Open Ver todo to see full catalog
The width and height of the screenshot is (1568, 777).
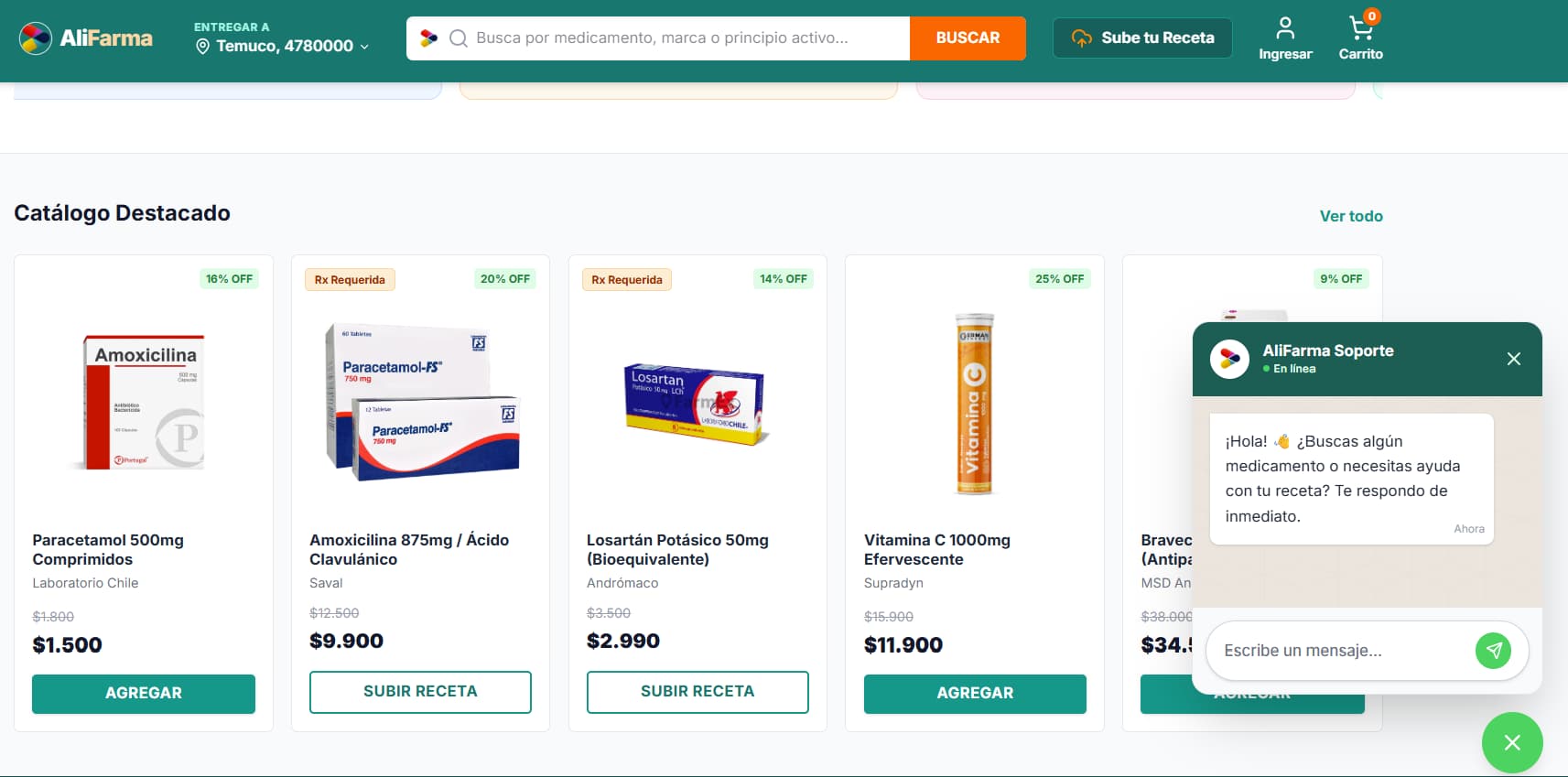1351,216
